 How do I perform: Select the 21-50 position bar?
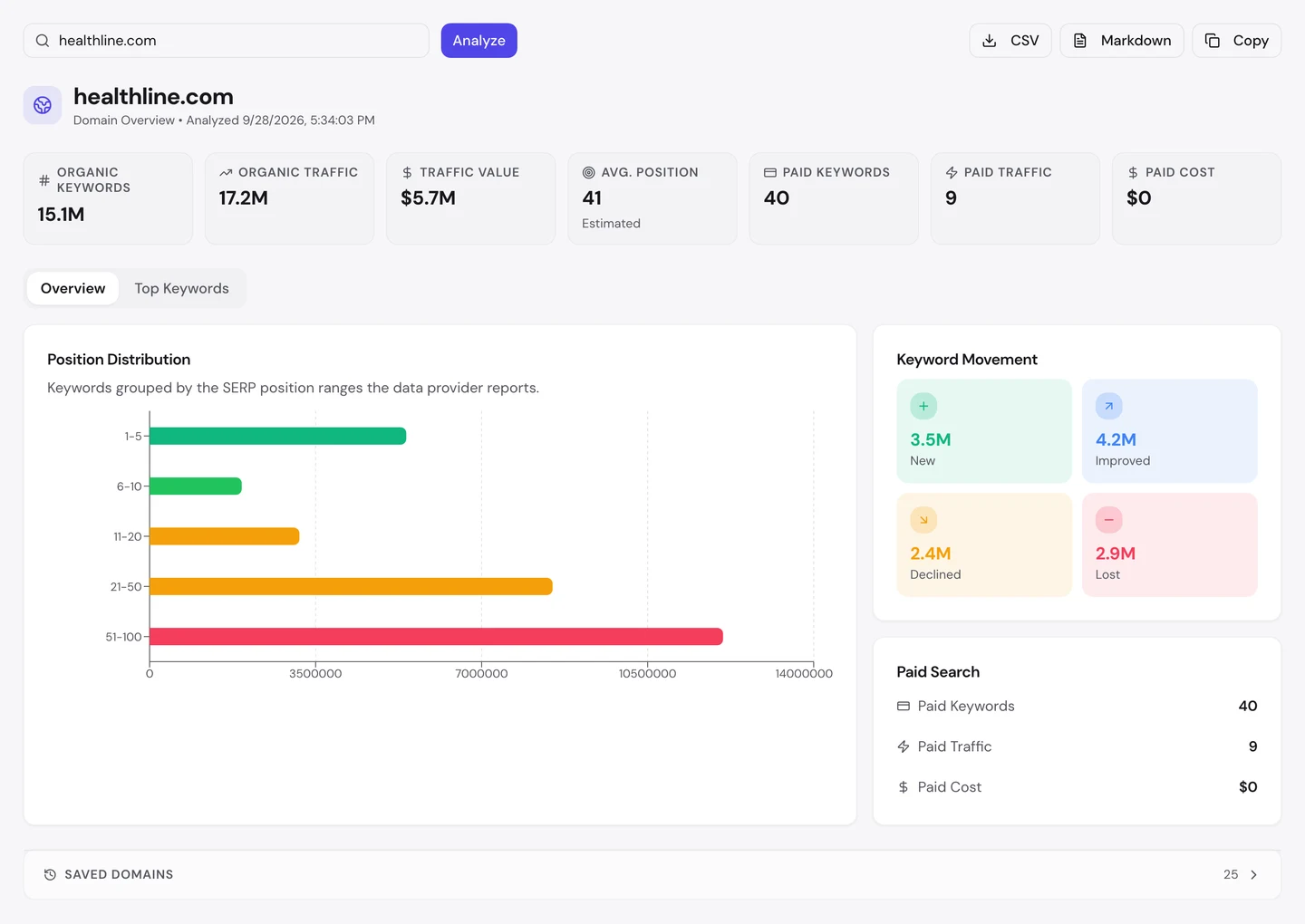351,587
